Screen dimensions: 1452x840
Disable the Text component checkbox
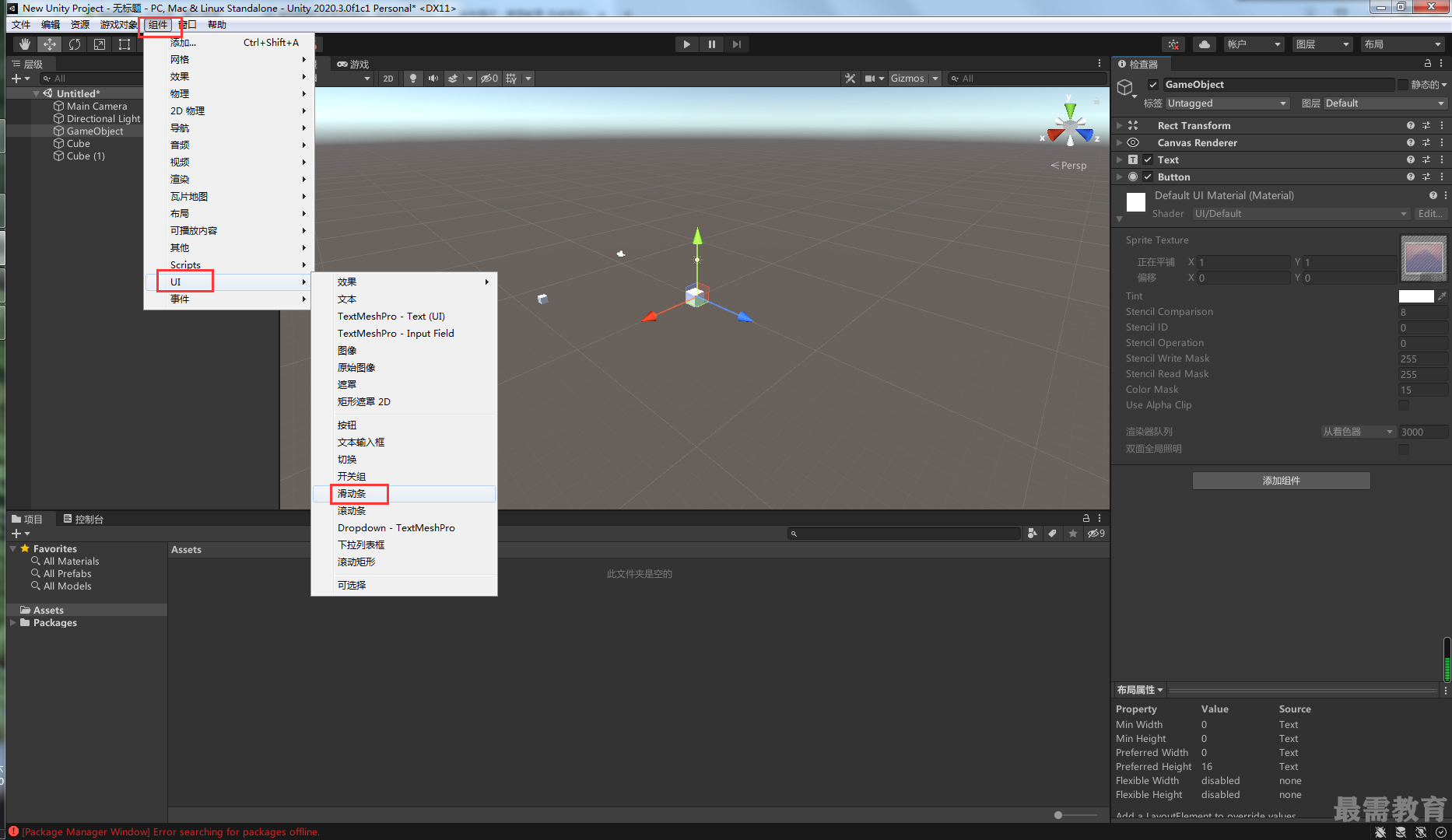1148,159
